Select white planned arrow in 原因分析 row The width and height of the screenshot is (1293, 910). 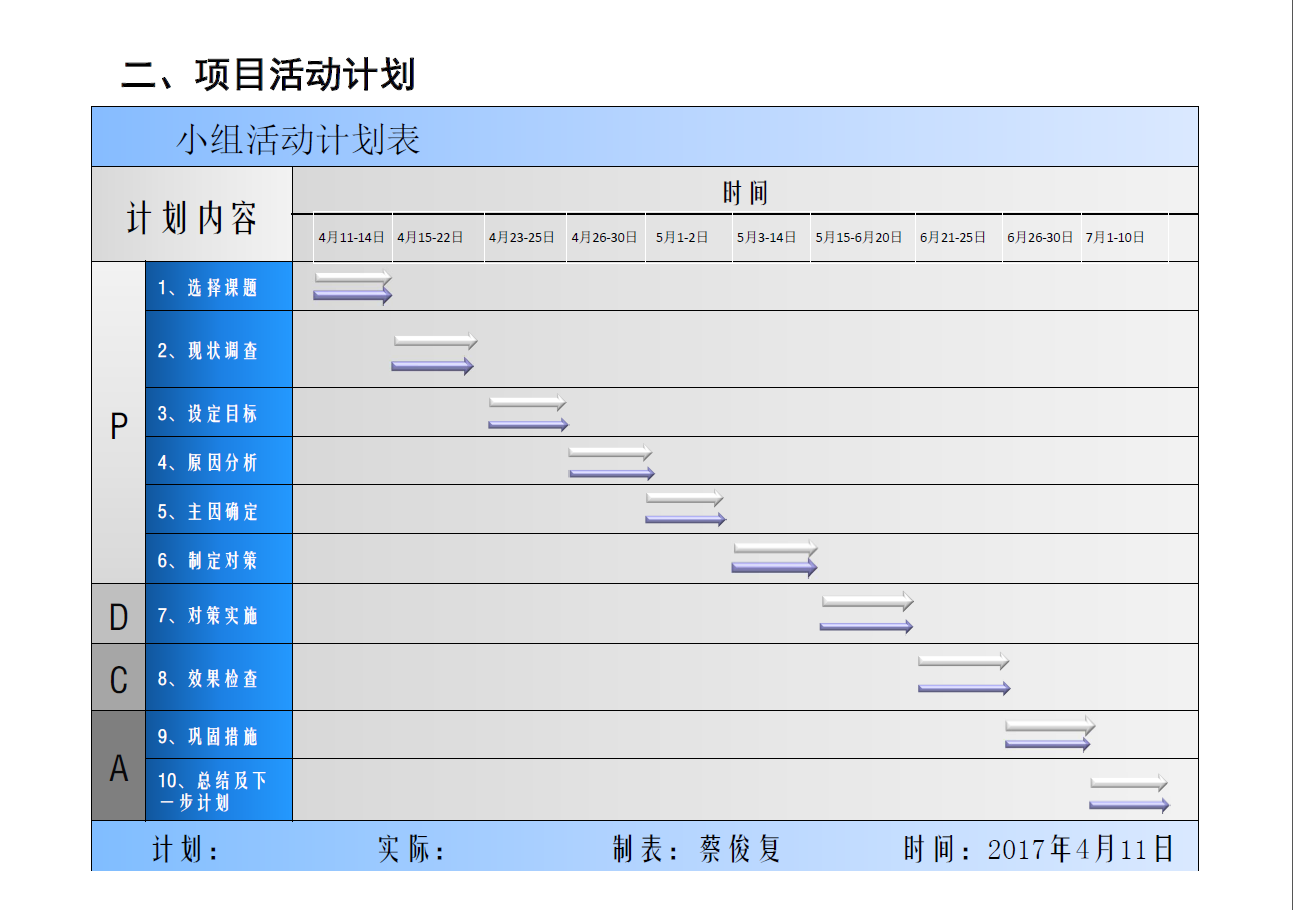tap(610, 453)
